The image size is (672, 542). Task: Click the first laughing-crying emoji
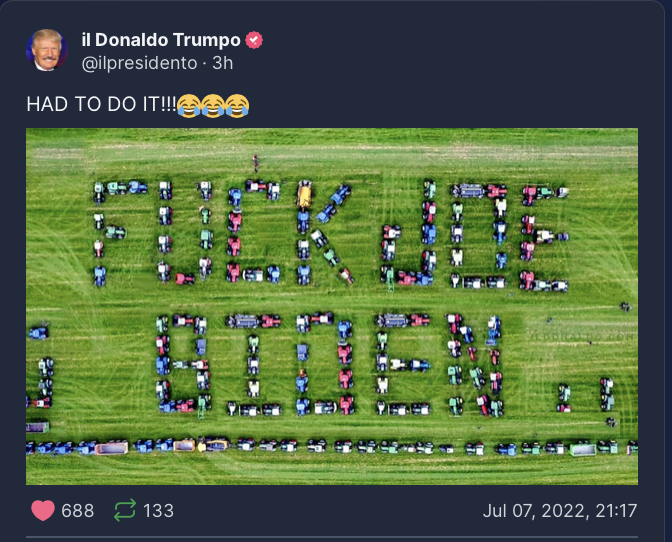coord(189,105)
